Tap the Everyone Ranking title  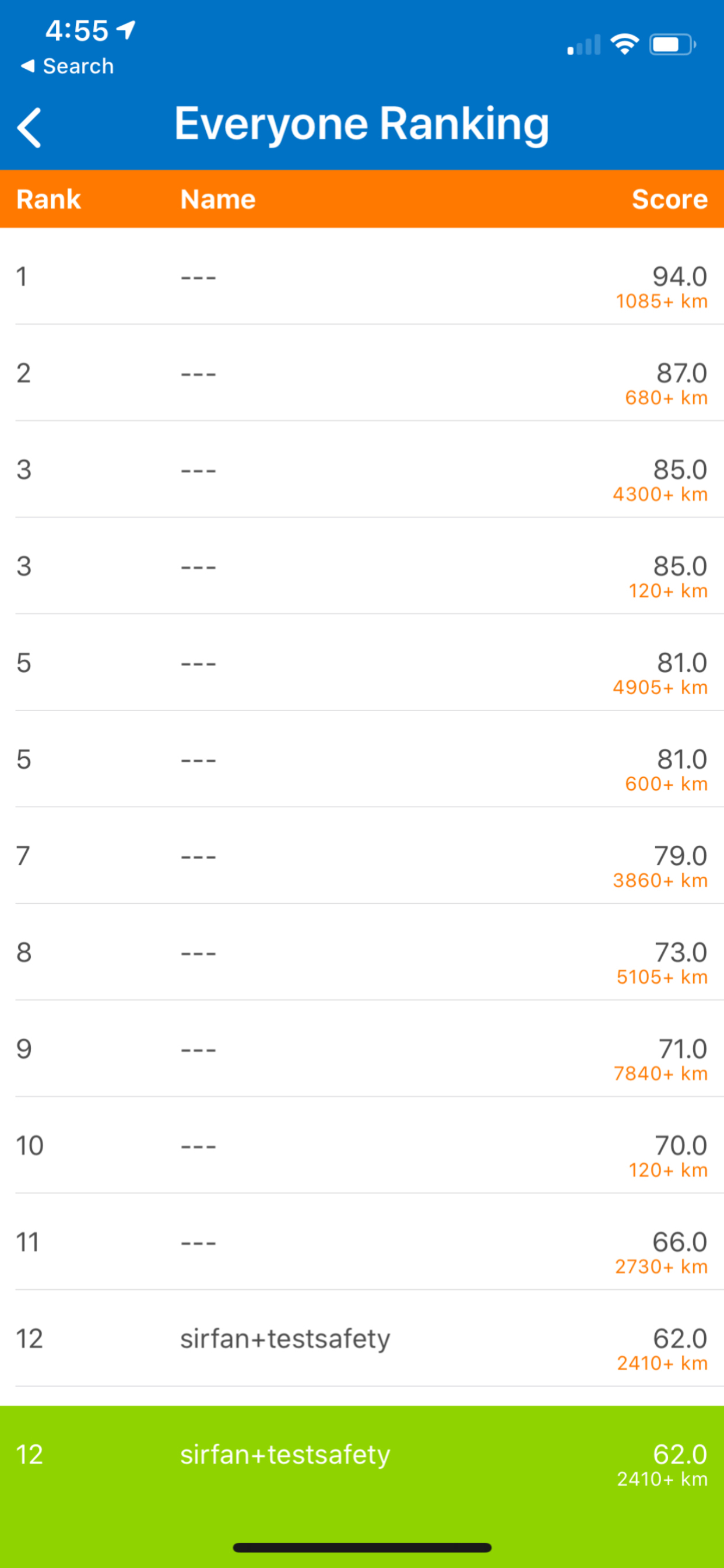coord(361,125)
